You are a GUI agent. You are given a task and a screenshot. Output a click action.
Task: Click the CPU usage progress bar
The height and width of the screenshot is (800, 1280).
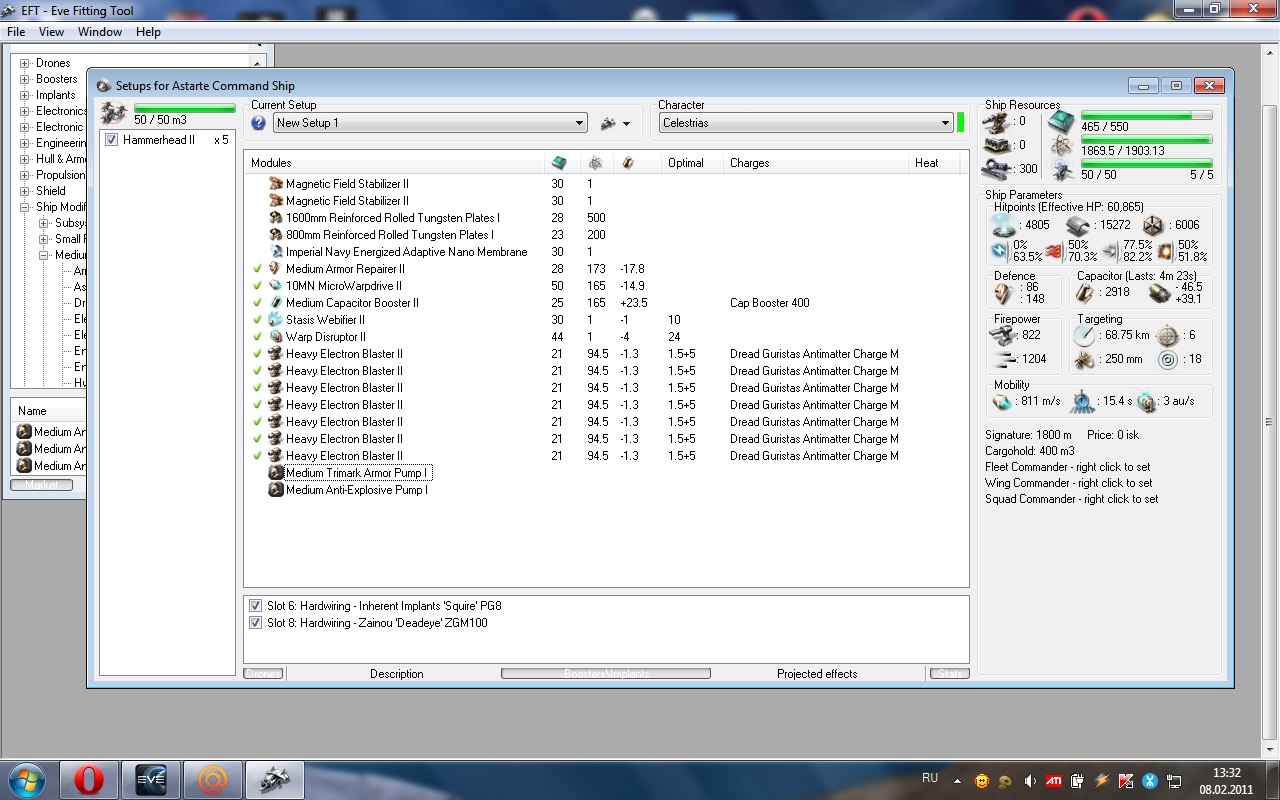click(1146, 115)
